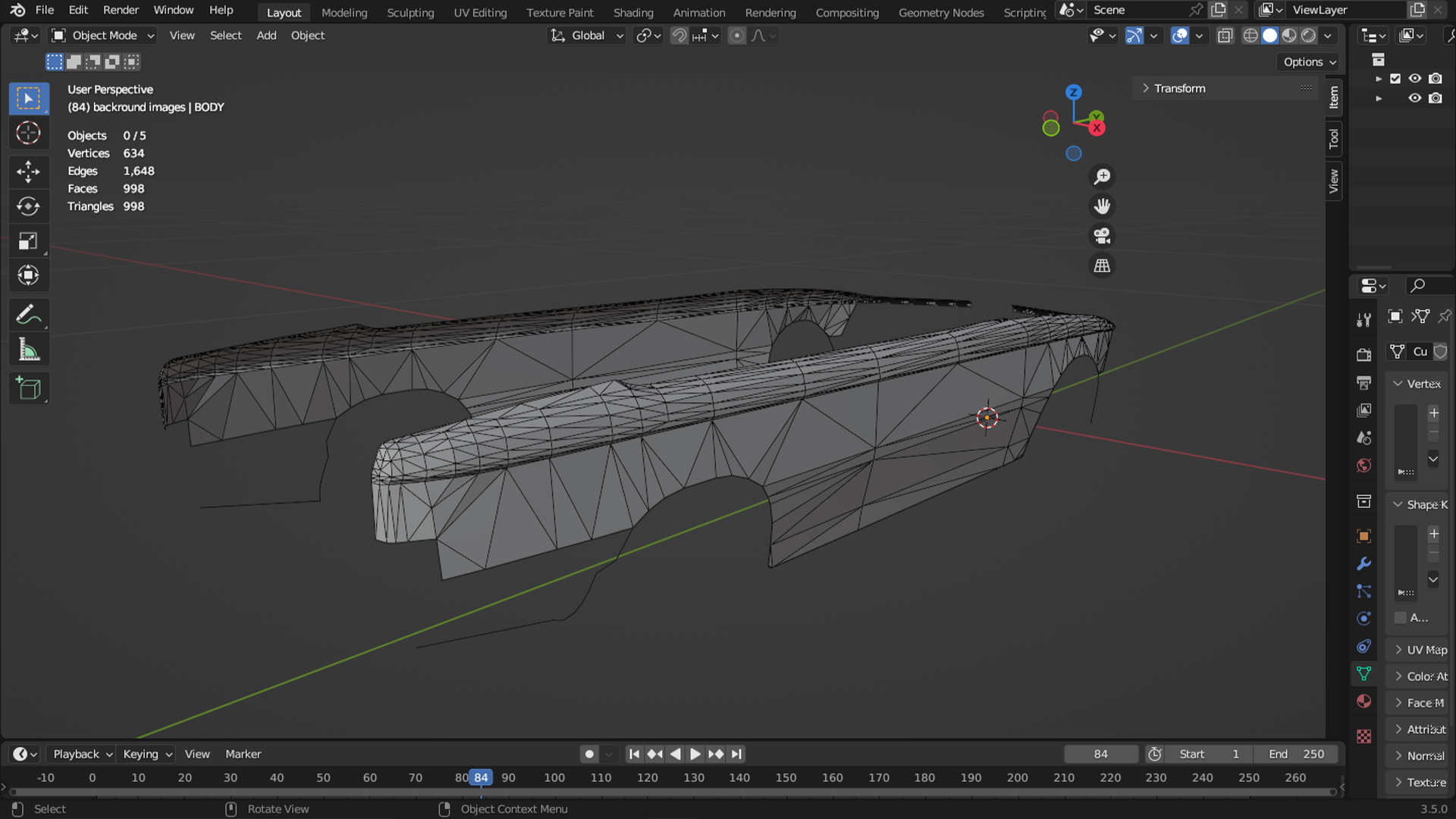Expand the Transform panel

point(1179,88)
